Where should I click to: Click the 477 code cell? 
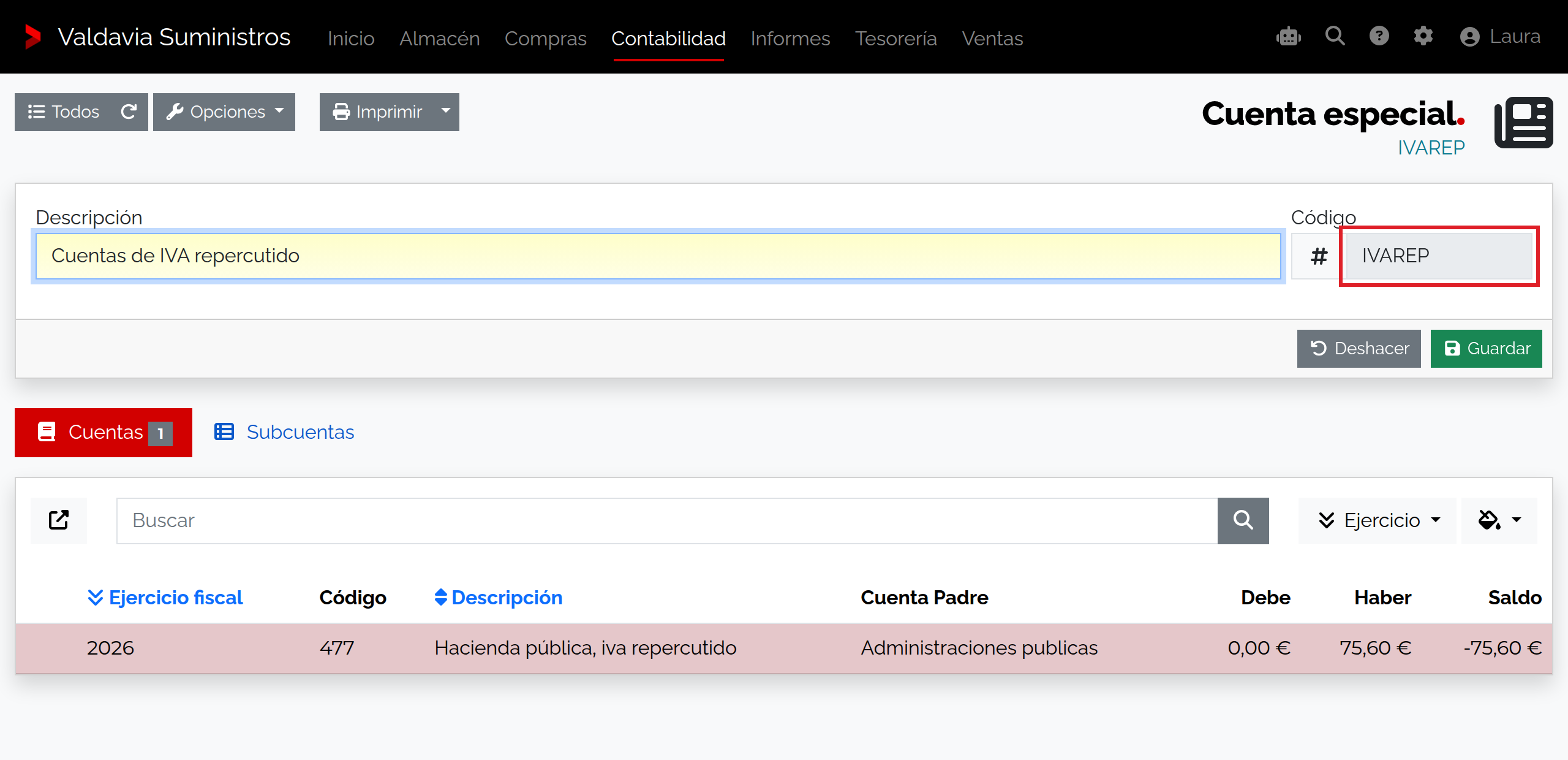(337, 648)
